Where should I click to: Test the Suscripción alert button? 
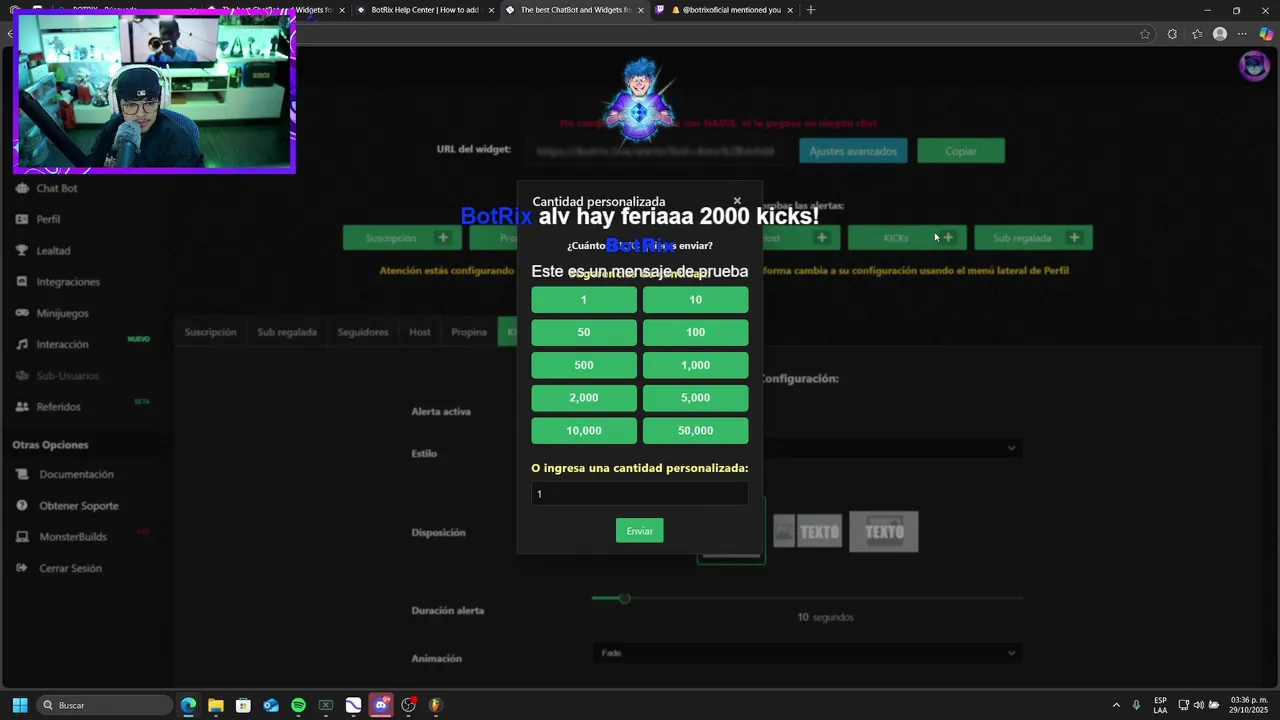click(x=402, y=238)
